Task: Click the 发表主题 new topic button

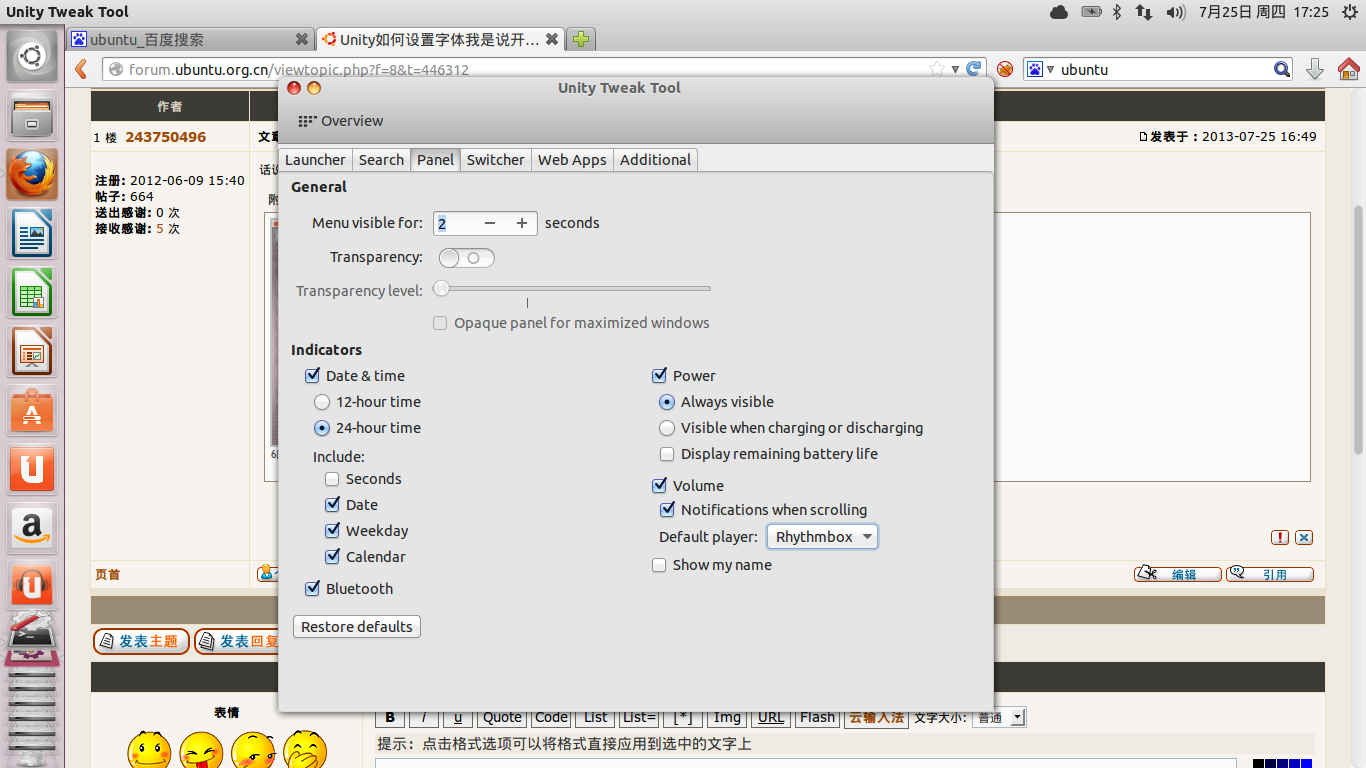Action: pyautogui.click(x=141, y=641)
